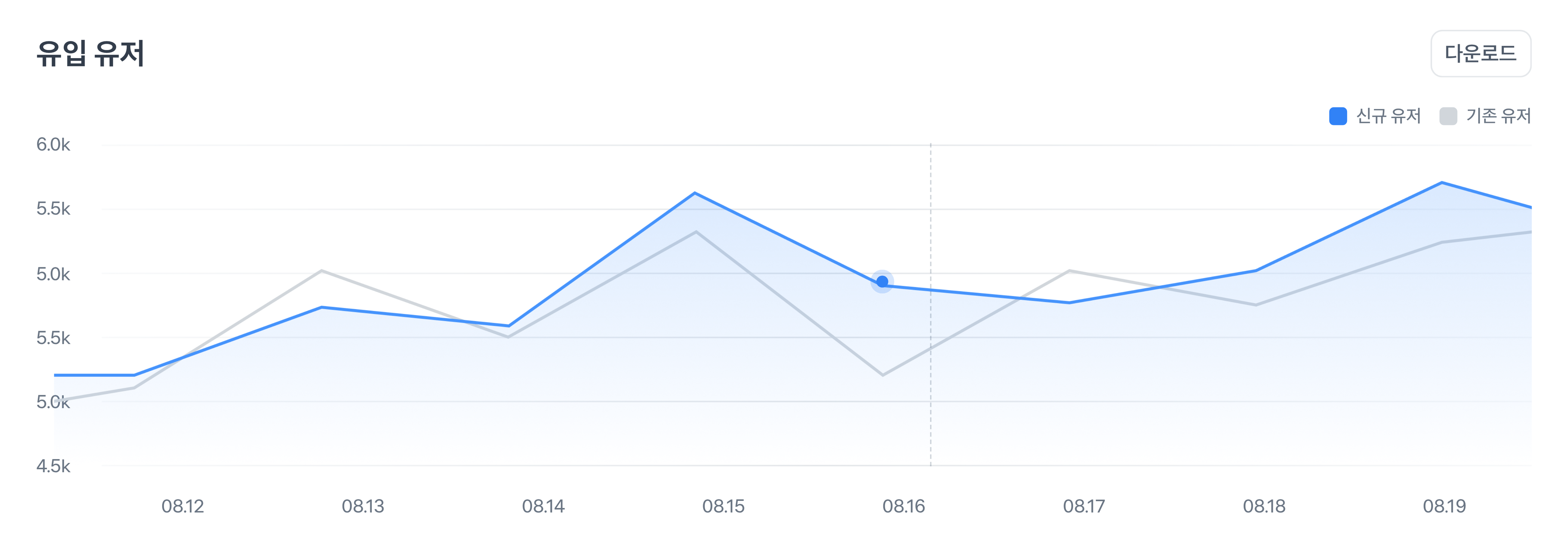The height and width of the screenshot is (556, 1568).
Task: Select the 08.17 x-axis label
Action: [x=1084, y=506]
